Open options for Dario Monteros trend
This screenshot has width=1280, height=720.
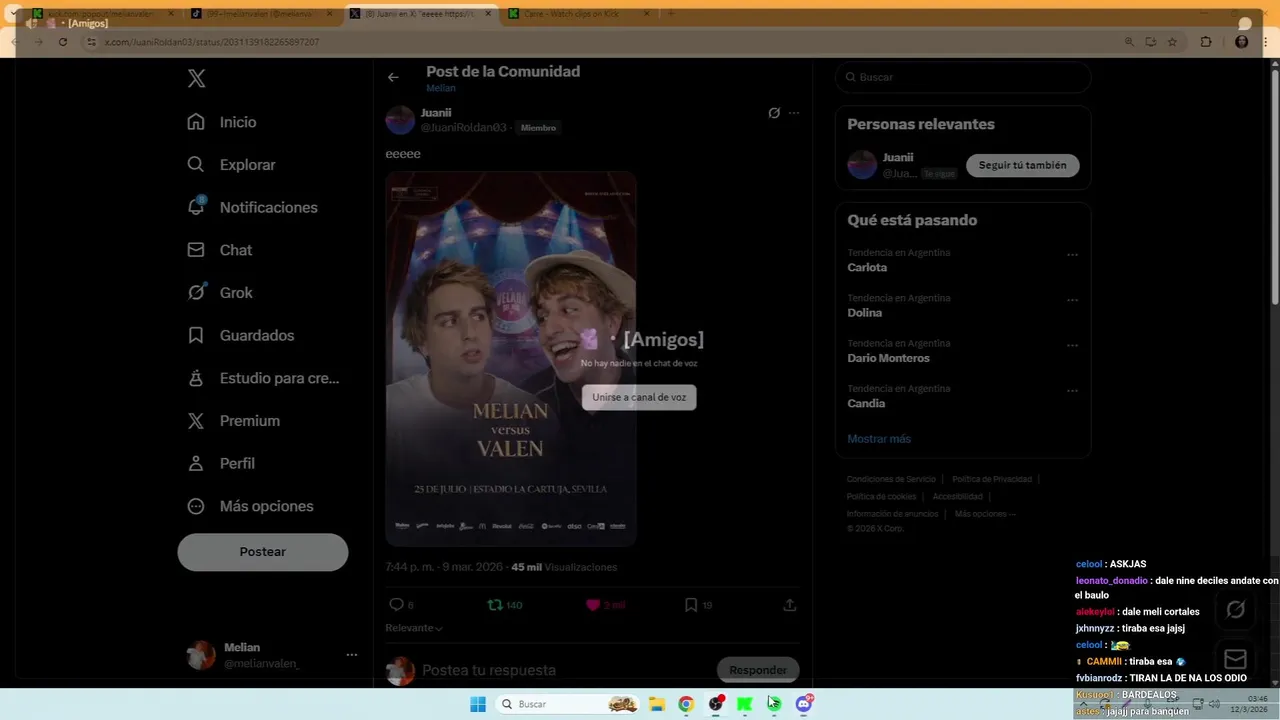(1072, 345)
